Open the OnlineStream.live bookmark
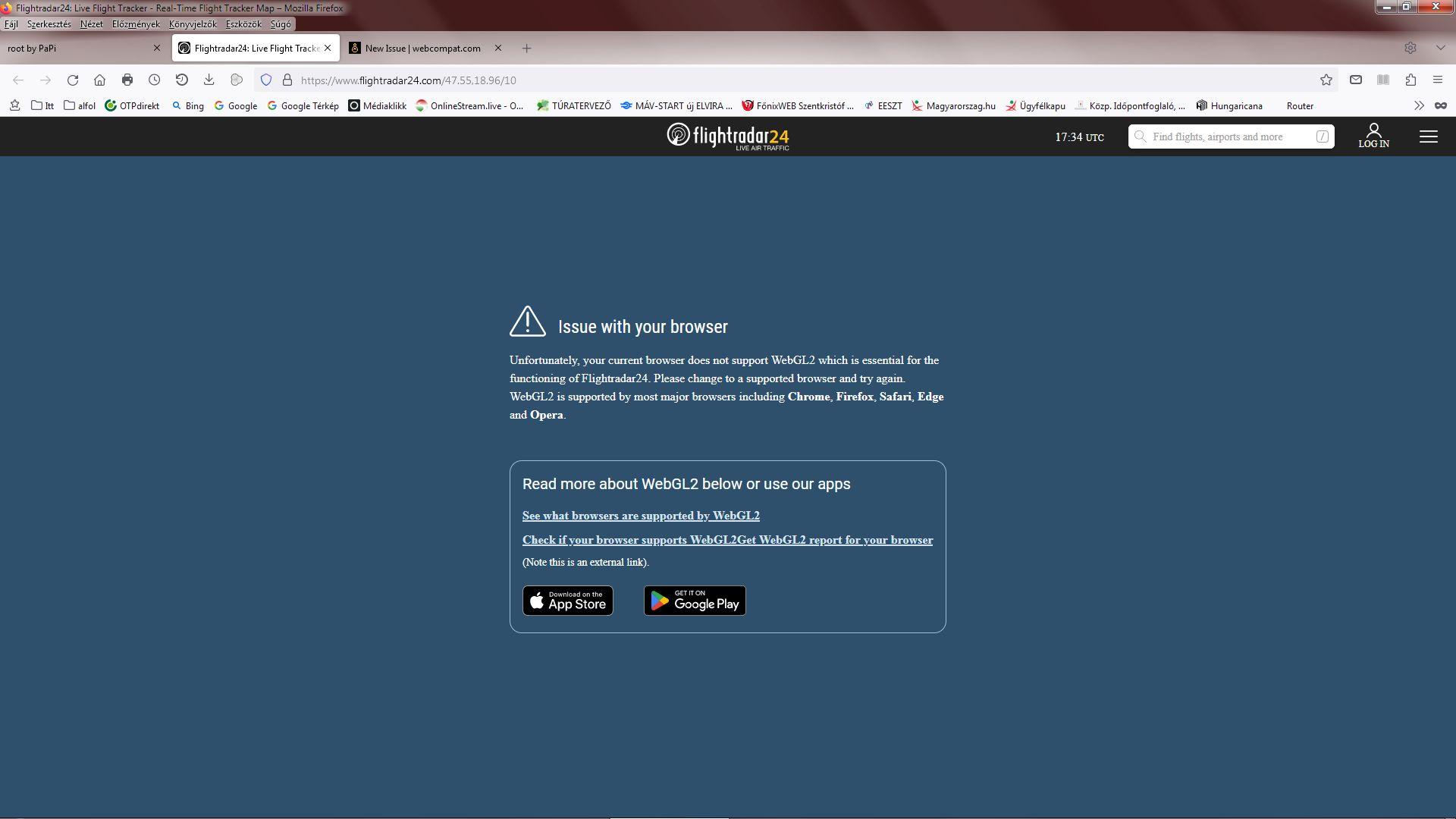 (470, 106)
